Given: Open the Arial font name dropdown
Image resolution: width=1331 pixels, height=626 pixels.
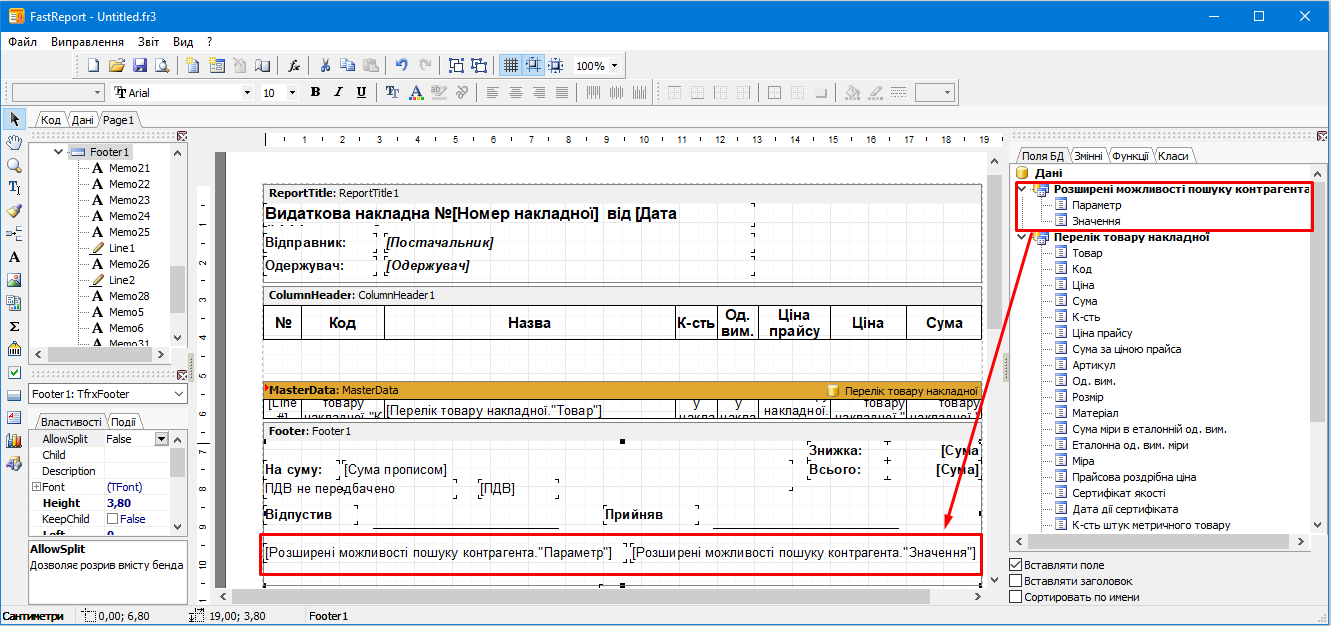Looking at the screenshot, I should (x=248, y=93).
